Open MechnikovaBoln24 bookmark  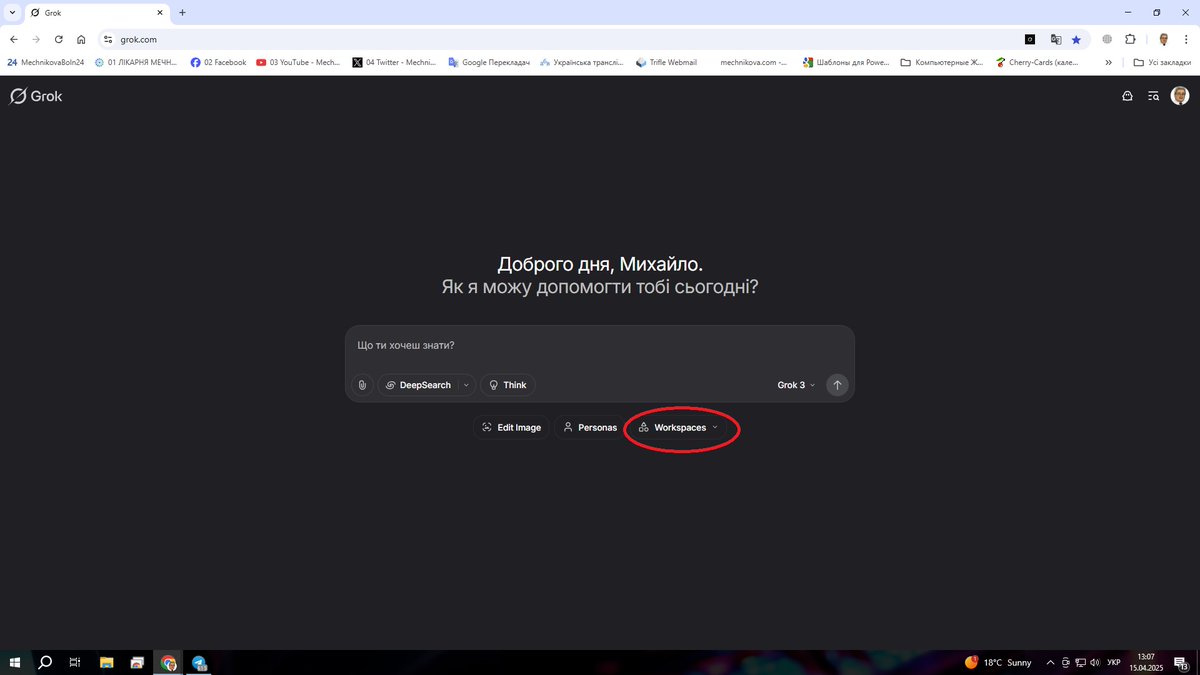pyautogui.click(x=46, y=62)
